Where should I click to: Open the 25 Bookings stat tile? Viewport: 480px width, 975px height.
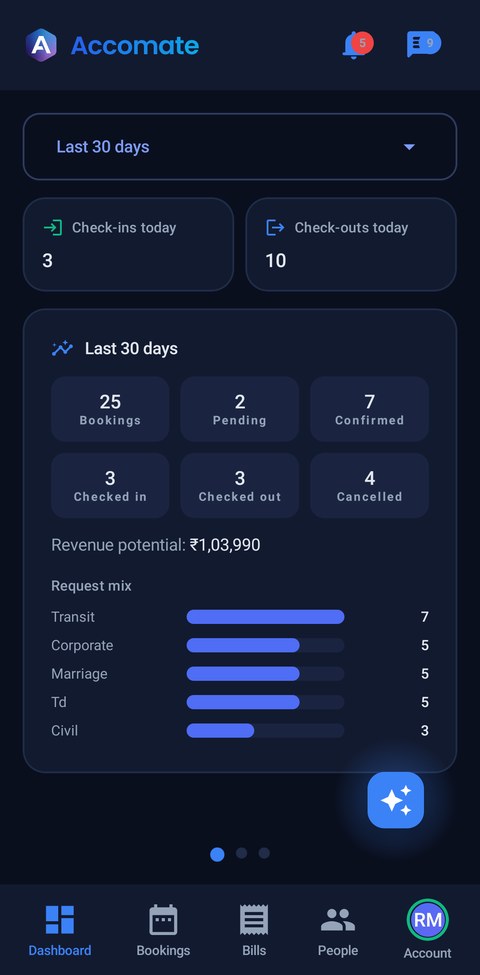[x=110, y=409]
